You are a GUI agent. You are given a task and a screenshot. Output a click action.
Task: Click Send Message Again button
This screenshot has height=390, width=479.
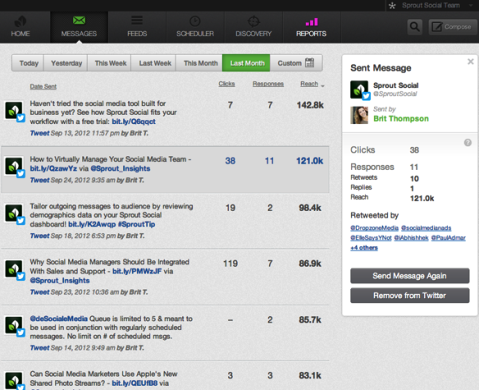pyautogui.click(x=410, y=276)
